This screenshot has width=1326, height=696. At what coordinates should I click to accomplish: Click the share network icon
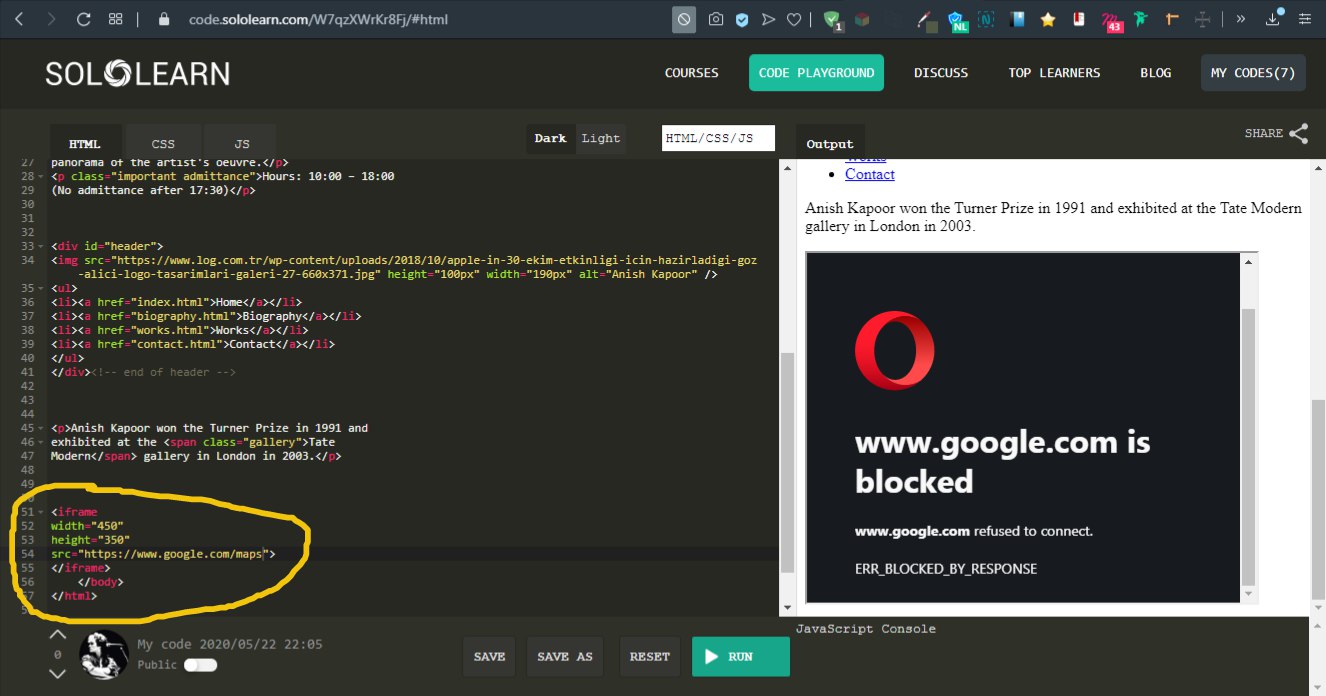click(x=1298, y=133)
